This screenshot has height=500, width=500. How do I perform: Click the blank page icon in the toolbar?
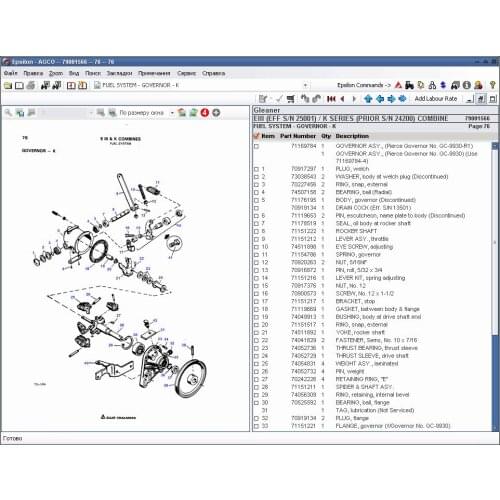[19, 86]
